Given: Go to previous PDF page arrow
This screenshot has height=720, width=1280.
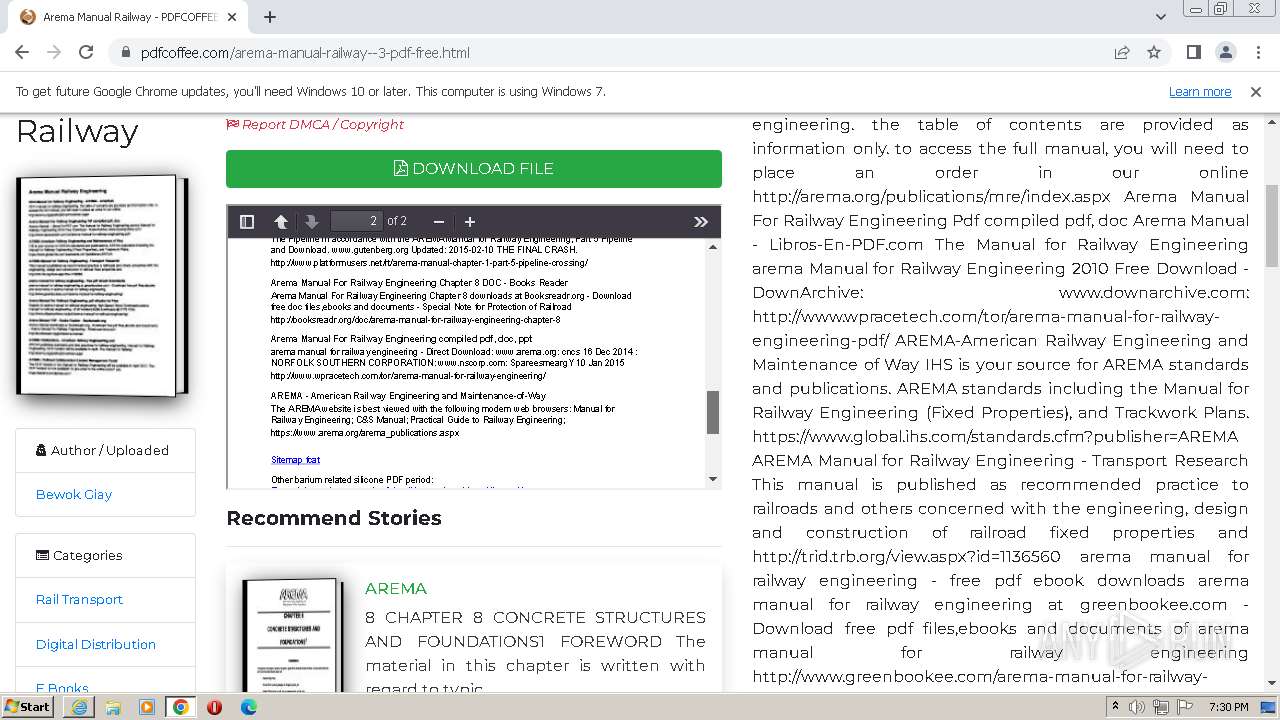Looking at the screenshot, I should [x=281, y=221].
